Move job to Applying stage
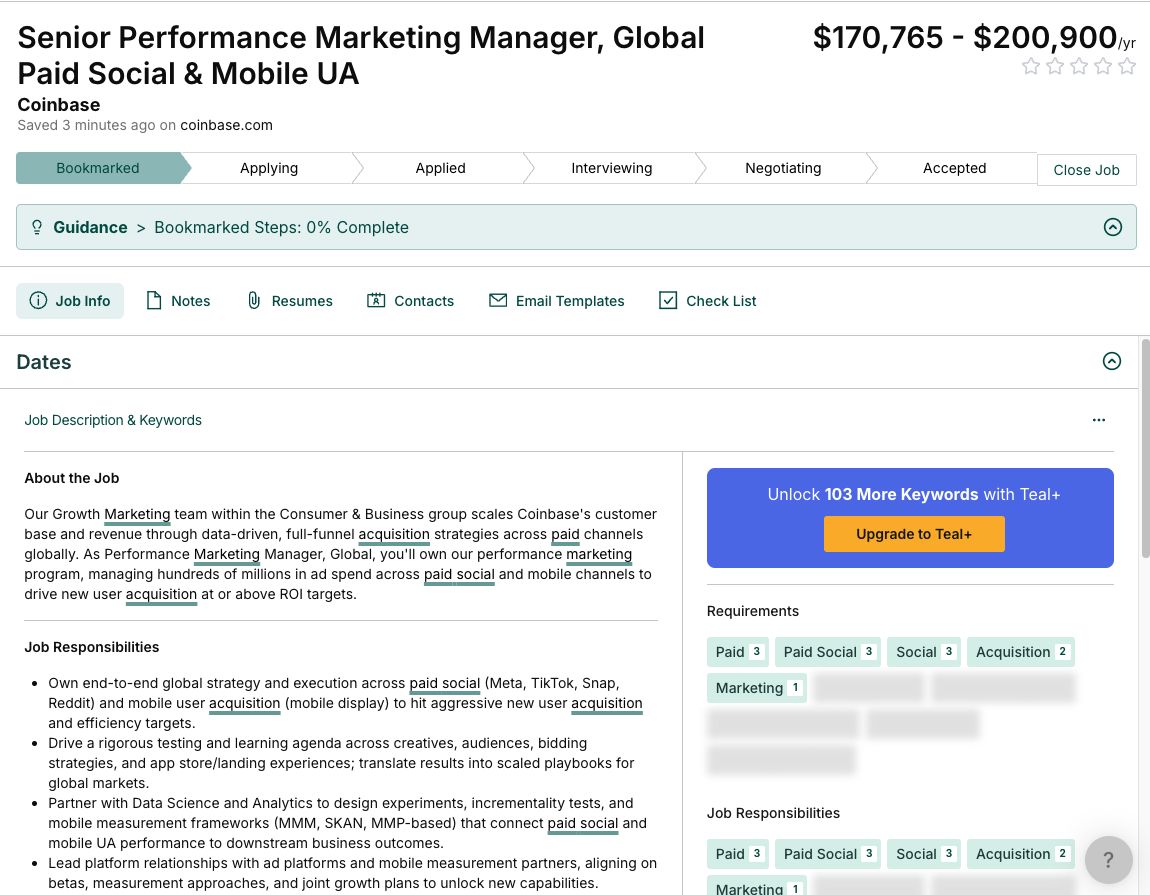The height and width of the screenshot is (895, 1150). 269,168
